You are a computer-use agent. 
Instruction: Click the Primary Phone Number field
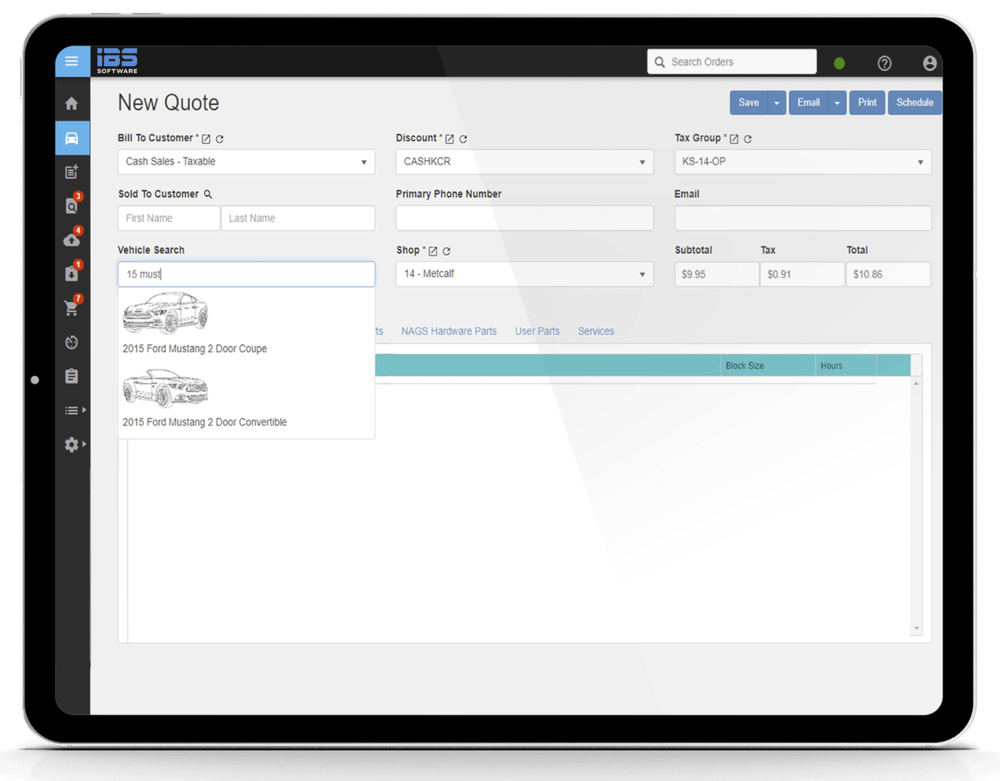[524, 218]
